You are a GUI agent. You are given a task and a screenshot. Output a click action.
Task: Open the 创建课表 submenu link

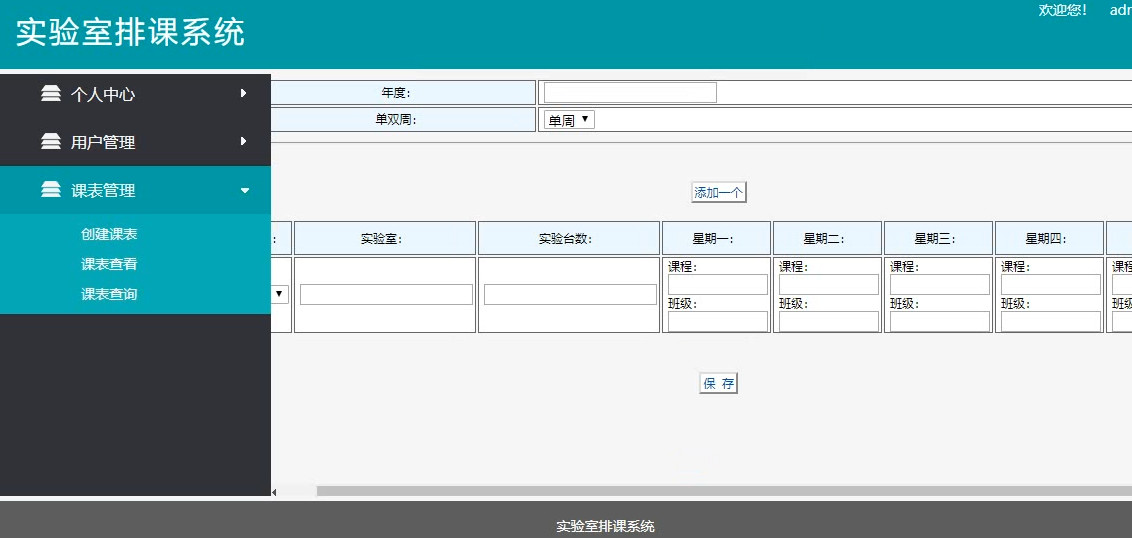109,234
